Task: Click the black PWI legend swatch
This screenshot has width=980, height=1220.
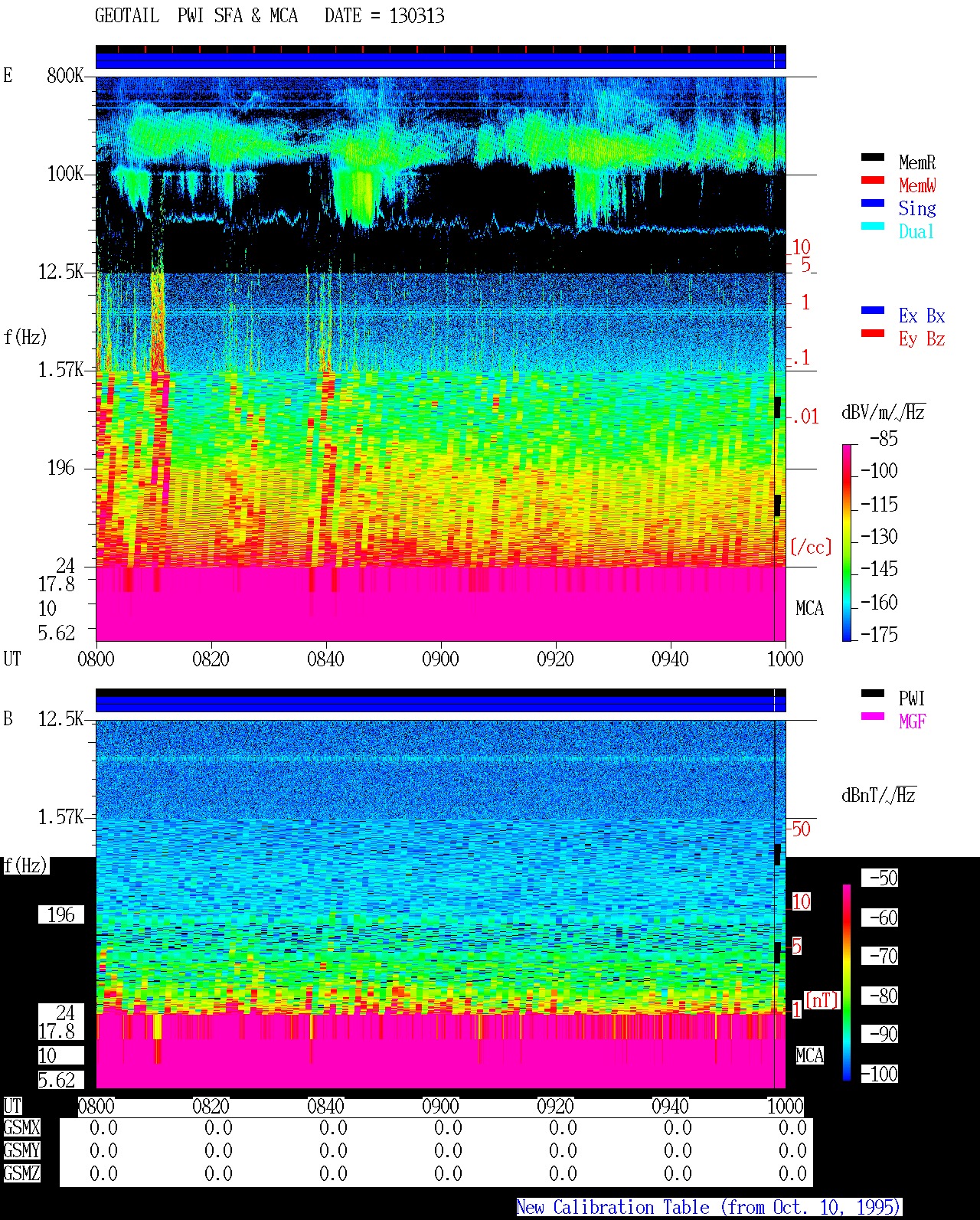Action: [x=873, y=693]
